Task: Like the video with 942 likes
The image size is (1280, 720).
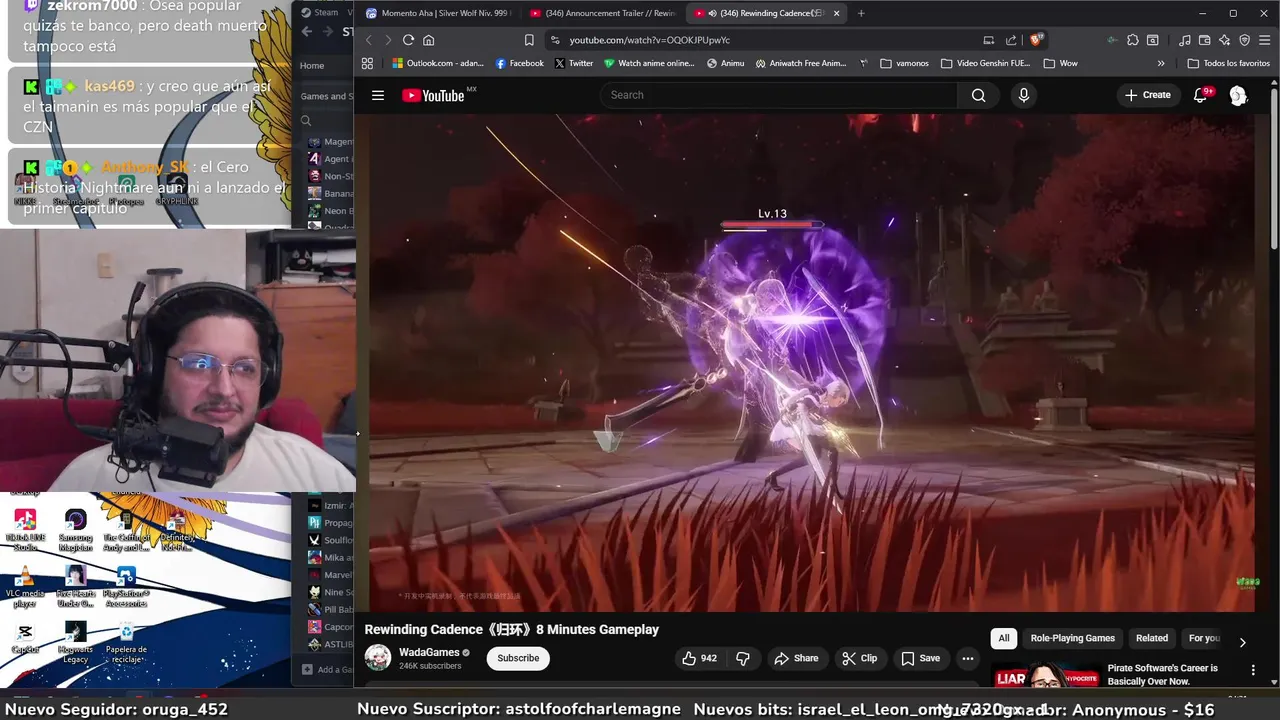Action: coord(699,658)
